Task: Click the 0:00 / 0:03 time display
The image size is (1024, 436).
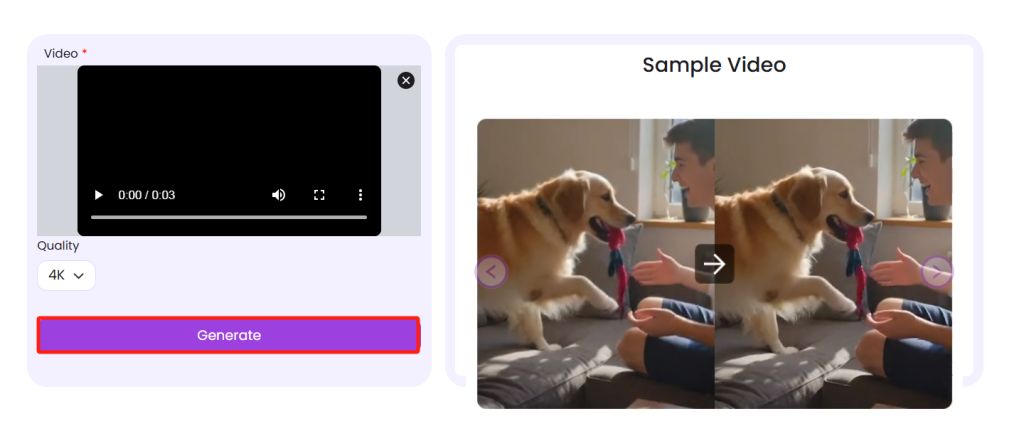Action: tap(146, 195)
